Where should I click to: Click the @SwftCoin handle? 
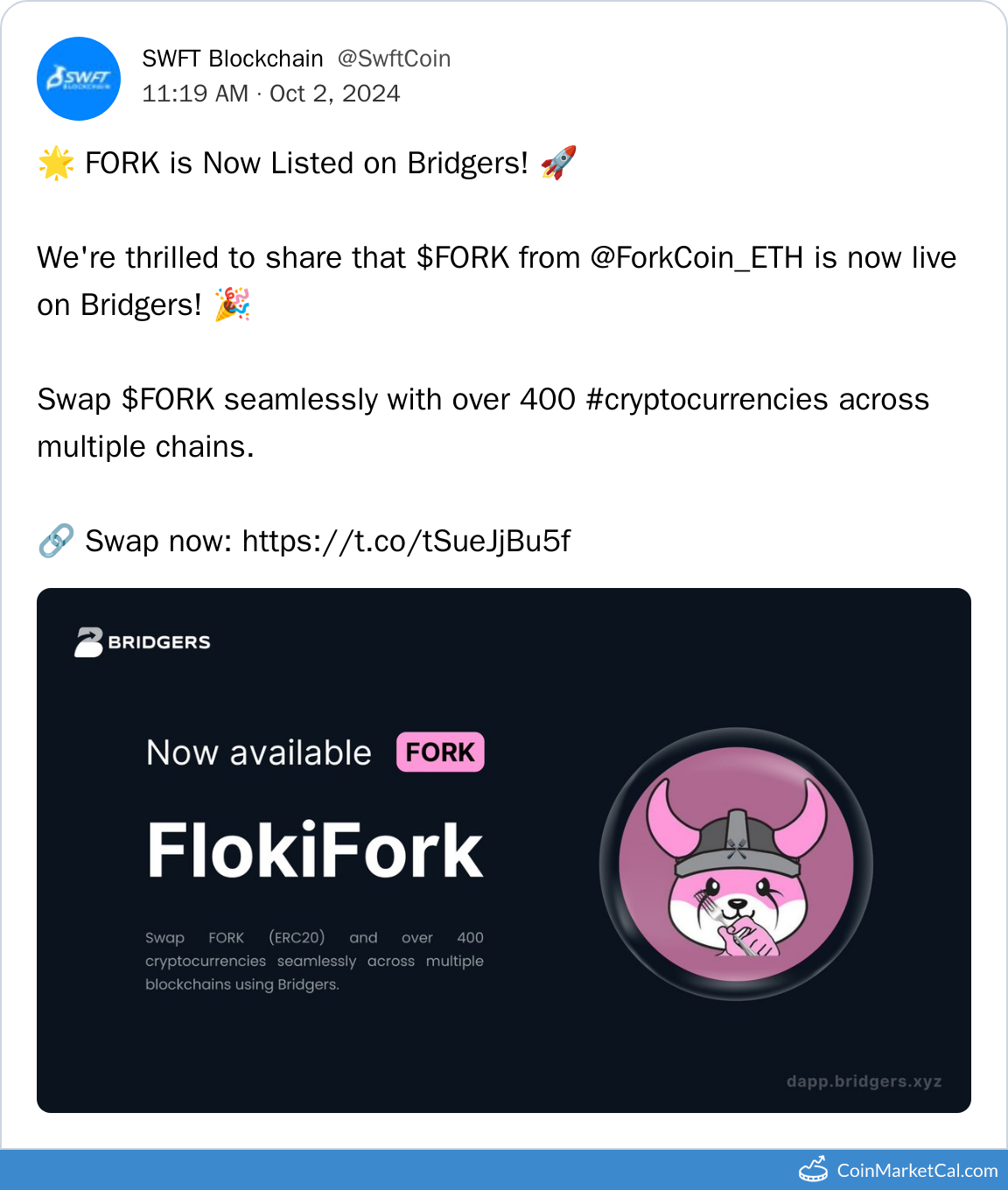tap(394, 59)
